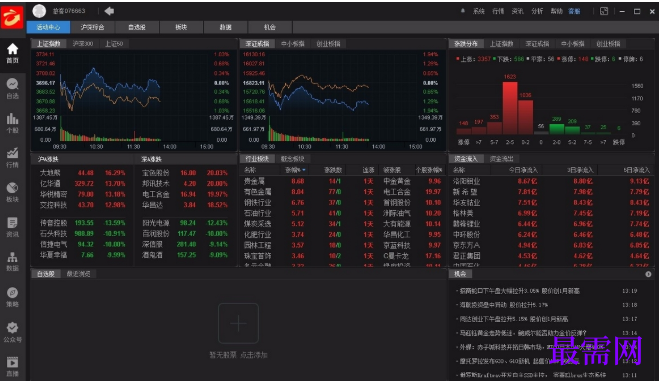Screen dimensions: 661x382
Task: Switch to the 沪深300 index tab
Action: (x=83, y=43)
